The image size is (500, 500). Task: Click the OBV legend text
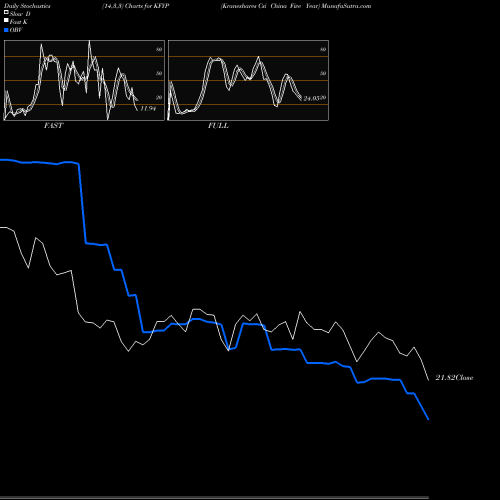click(16, 30)
